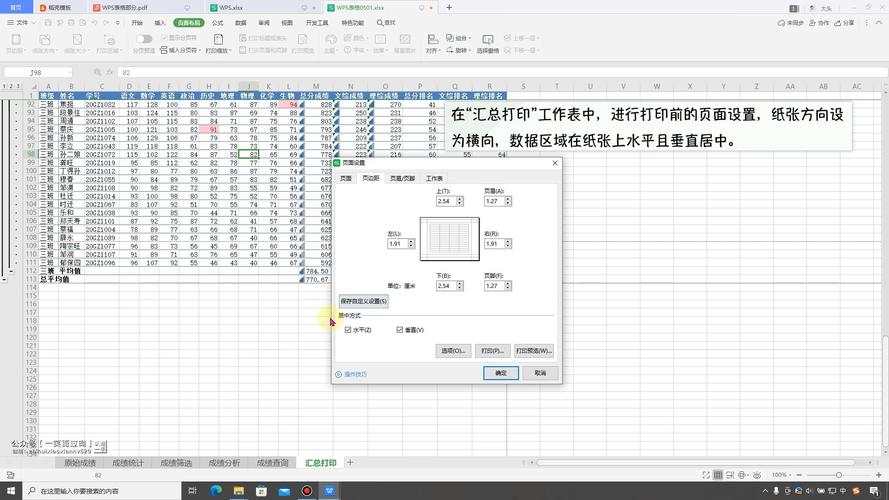The height and width of the screenshot is (500, 889).
Task: Switch to full screen view in status bar
Action: tap(706, 475)
